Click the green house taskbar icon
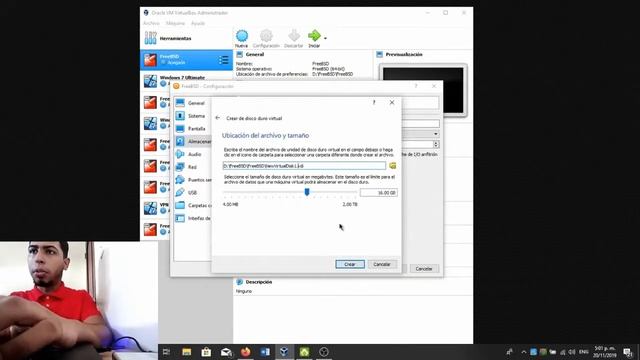The image size is (640, 360). coord(304,352)
